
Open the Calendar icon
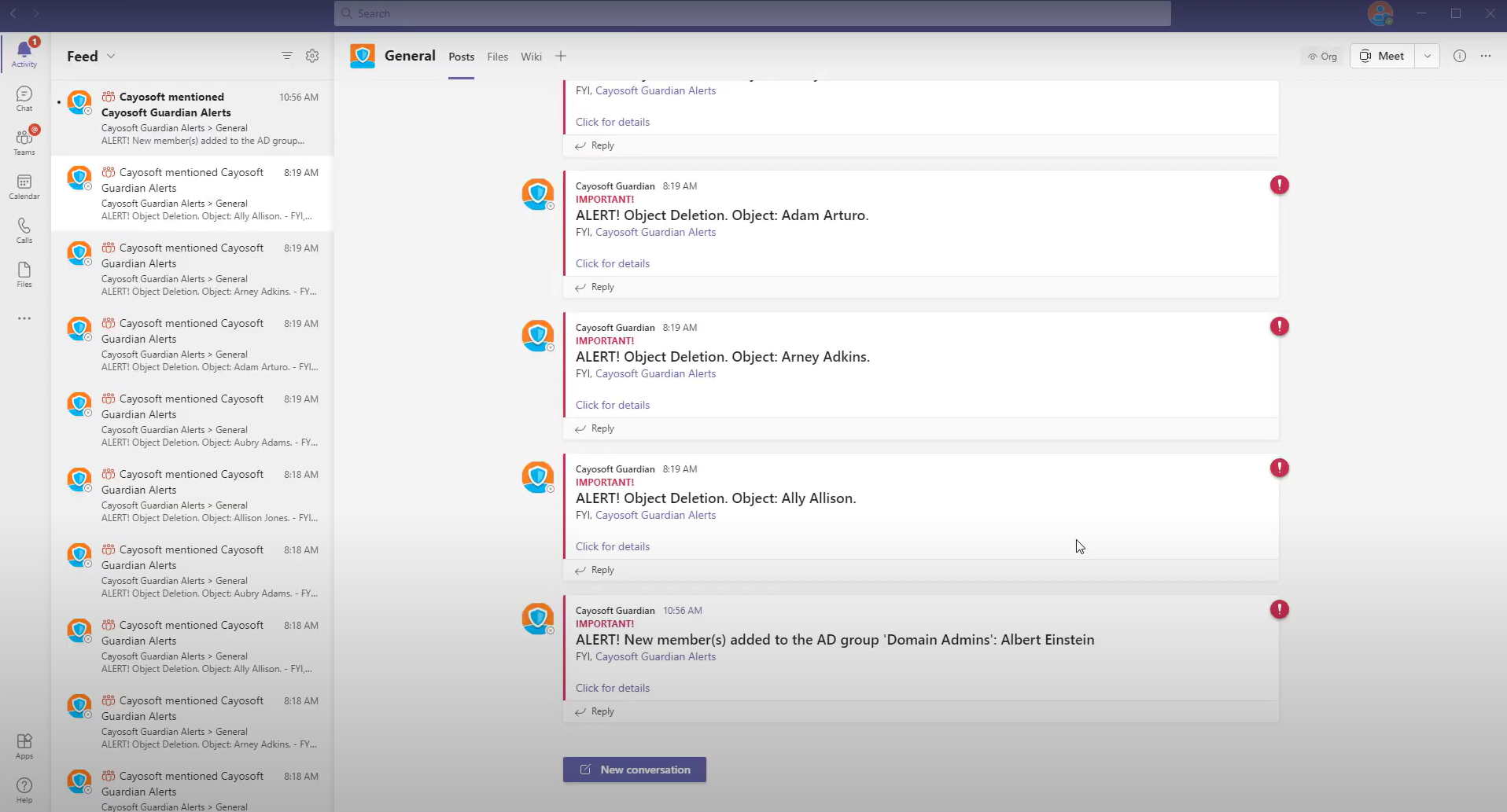tap(24, 186)
